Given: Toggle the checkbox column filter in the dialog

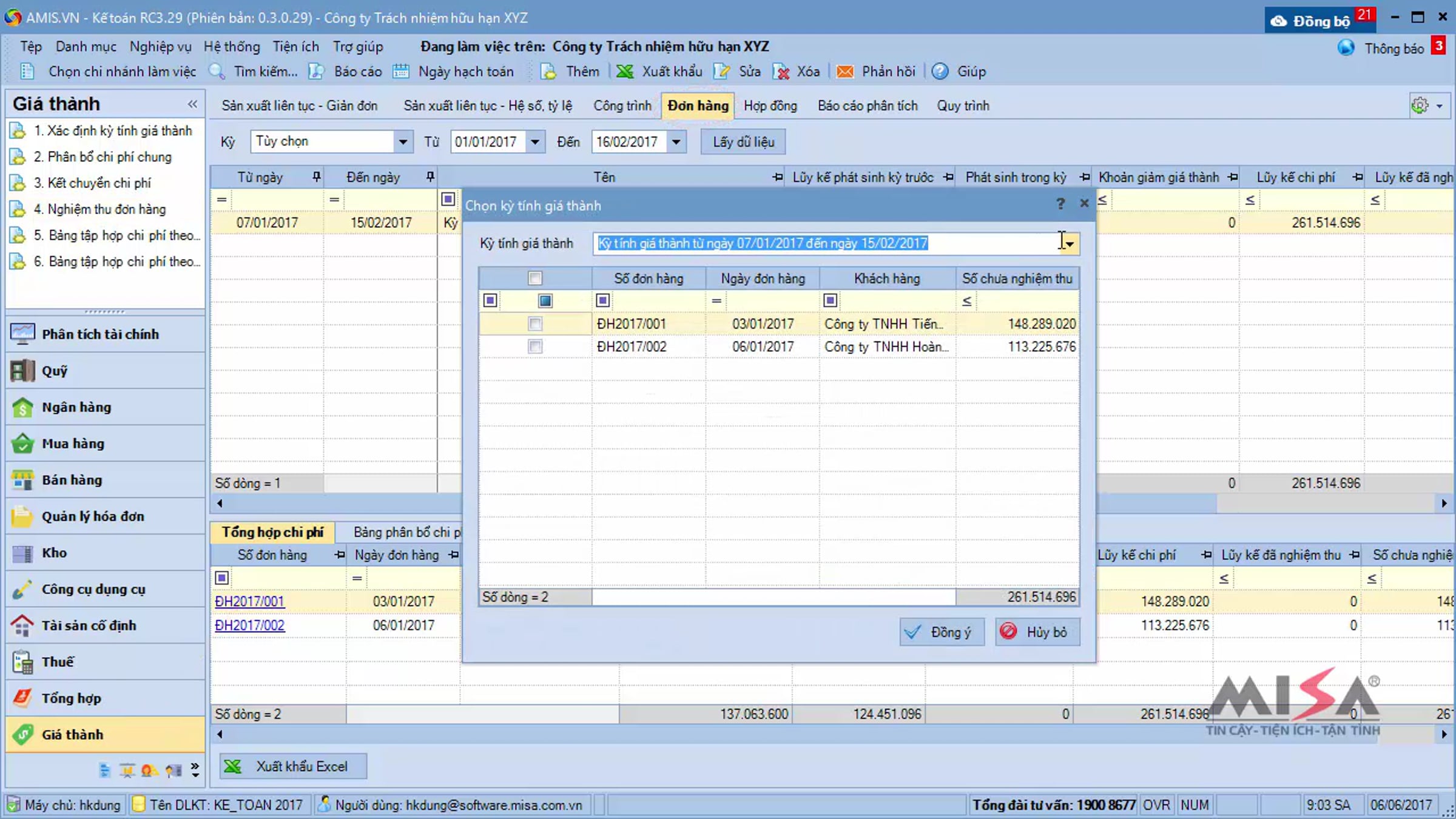Looking at the screenshot, I should [x=545, y=301].
